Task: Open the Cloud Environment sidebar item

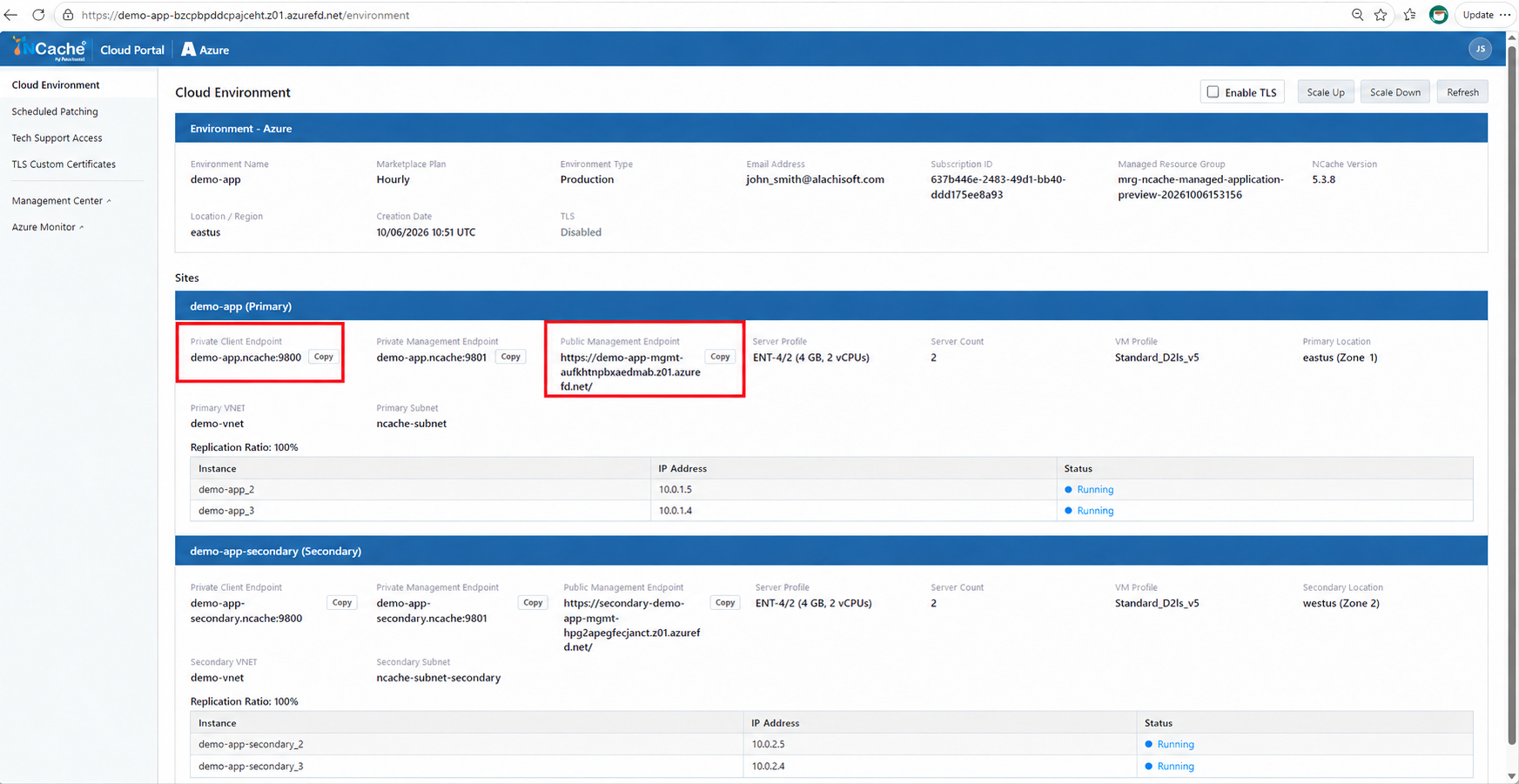Action: coord(56,85)
